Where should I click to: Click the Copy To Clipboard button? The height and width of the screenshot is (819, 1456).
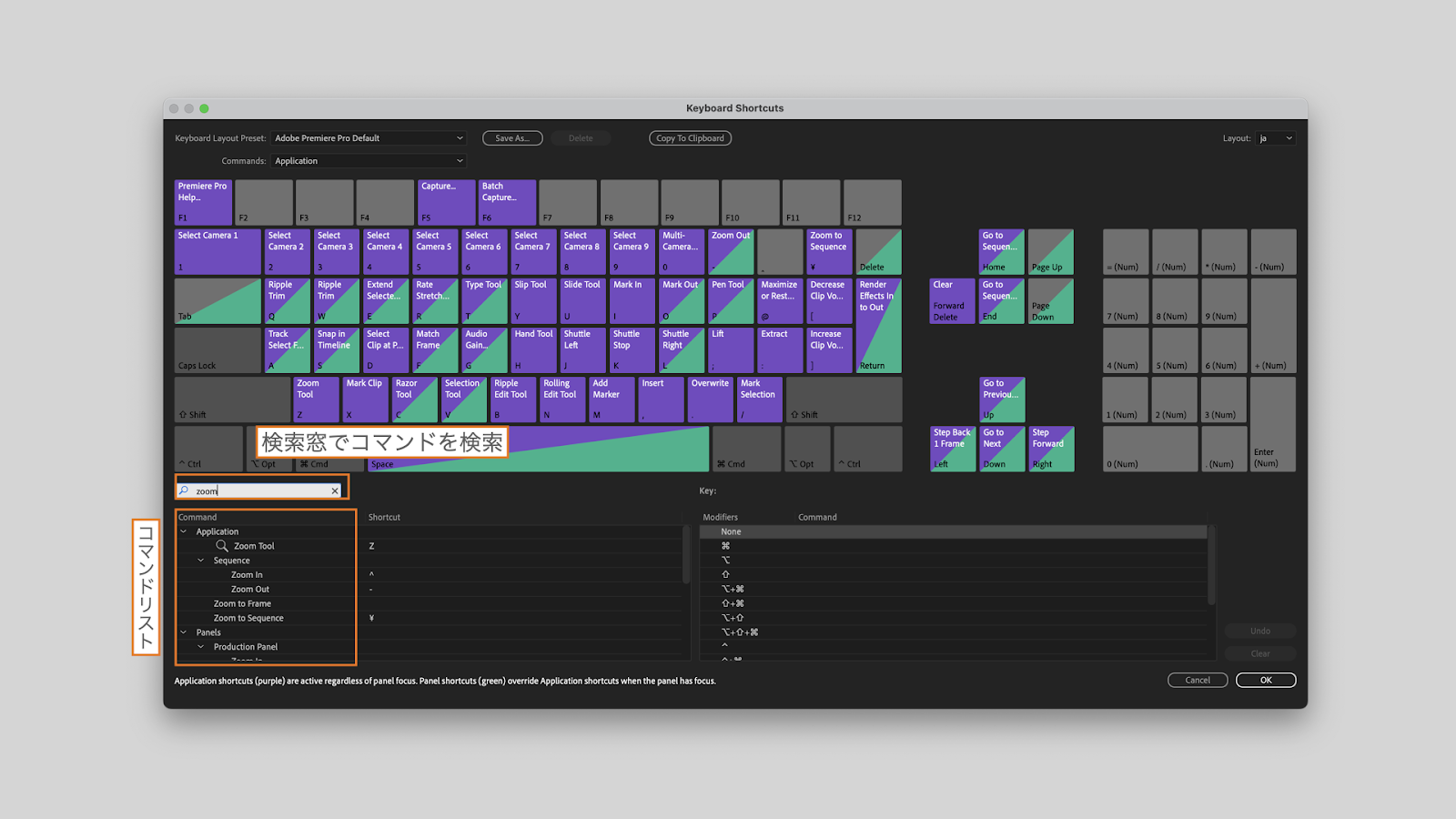point(690,138)
